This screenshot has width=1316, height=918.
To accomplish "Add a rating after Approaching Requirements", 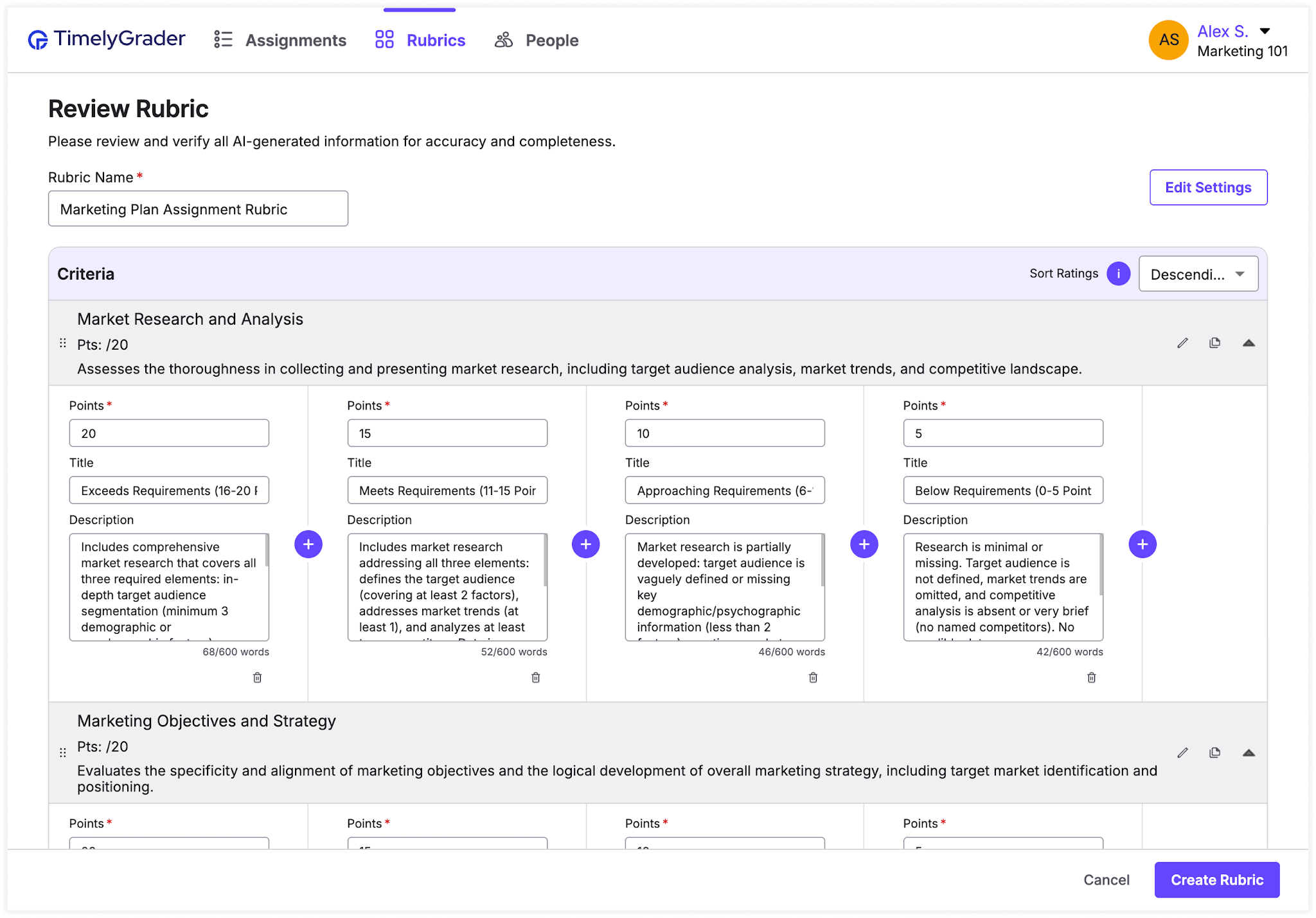I will [x=864, y=544].
